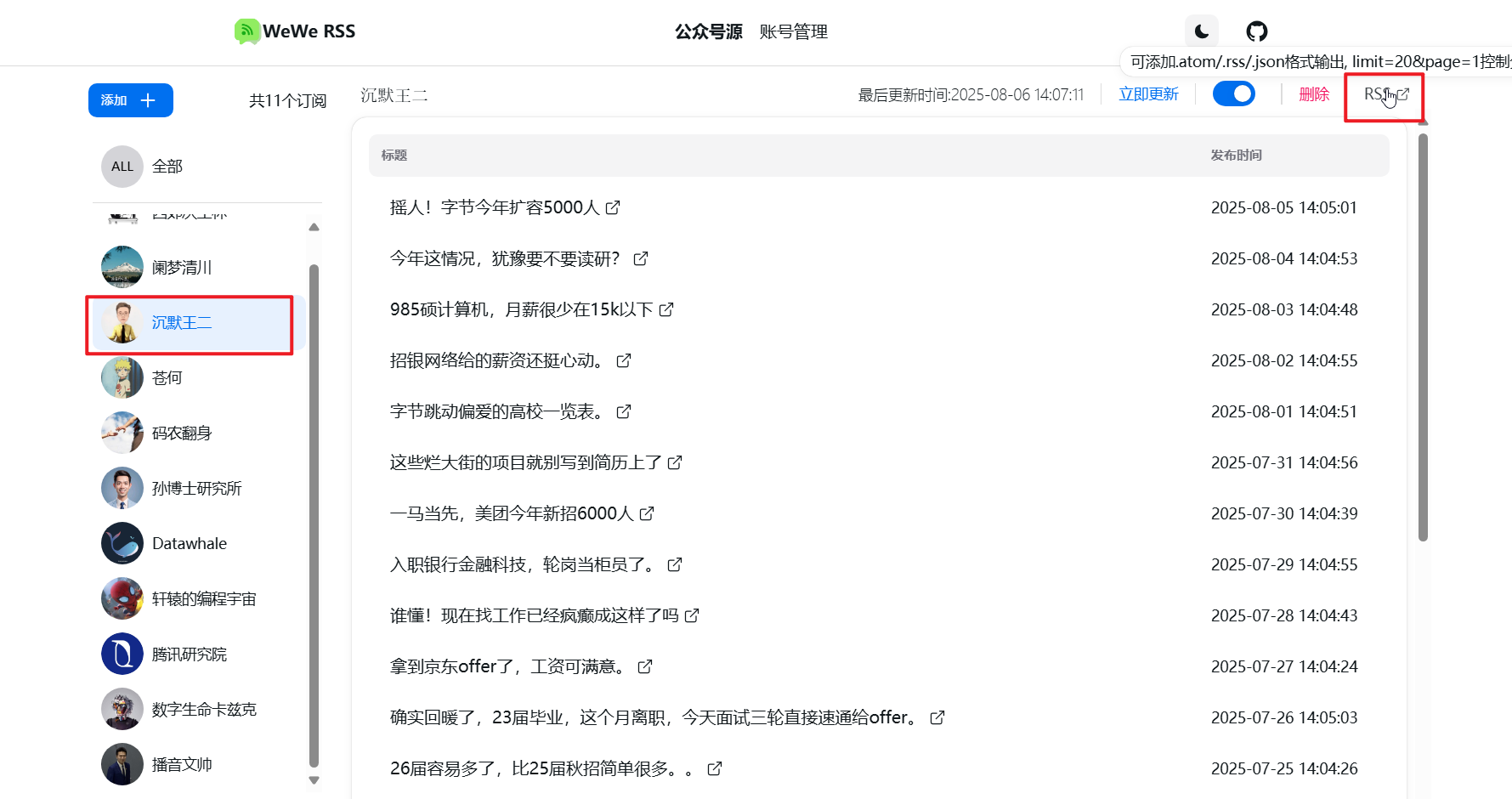Click the 轩辕的编程宇宙 avatar
The height and width of the screenshot is (799, 1512).
(x=122, y=598)
